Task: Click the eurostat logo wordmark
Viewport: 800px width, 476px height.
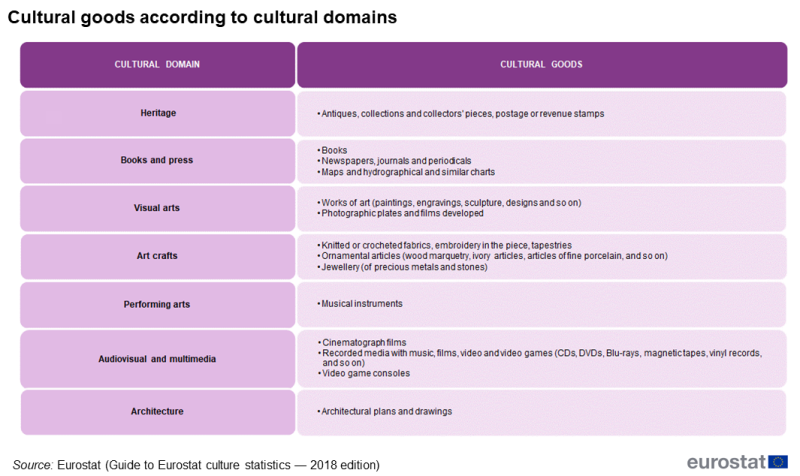Action: click(x=726, y=462)
